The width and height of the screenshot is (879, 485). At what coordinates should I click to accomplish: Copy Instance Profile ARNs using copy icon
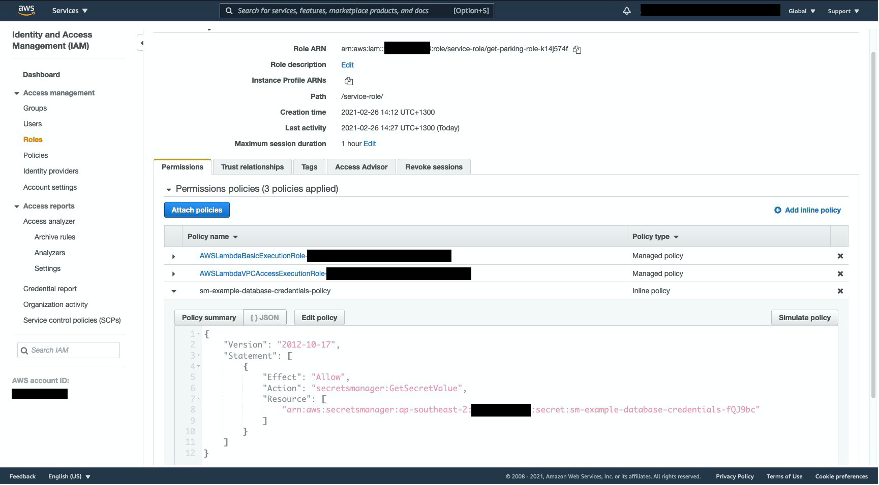(x=348, y=81)
